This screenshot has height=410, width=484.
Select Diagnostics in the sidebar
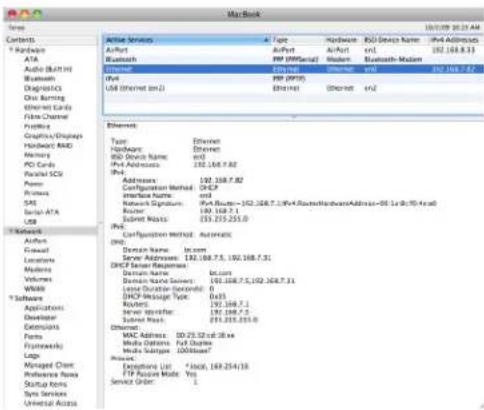tap(43, 88)
